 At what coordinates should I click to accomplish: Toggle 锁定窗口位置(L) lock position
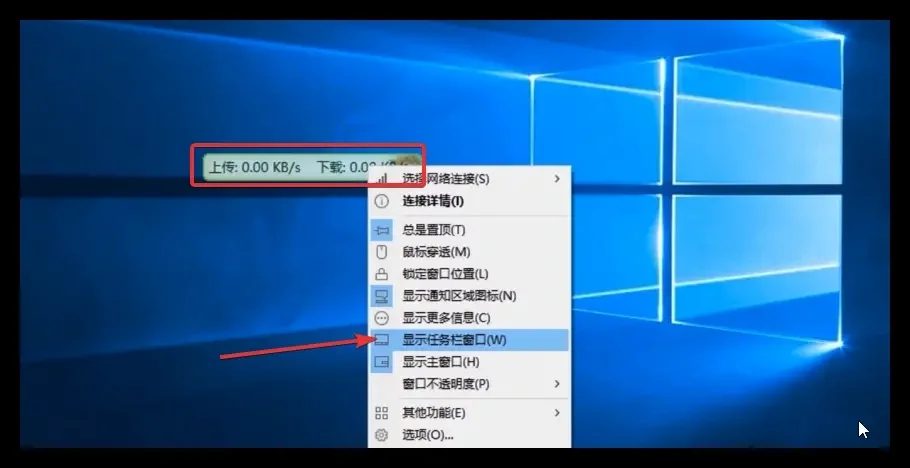[x=469, y=274]
